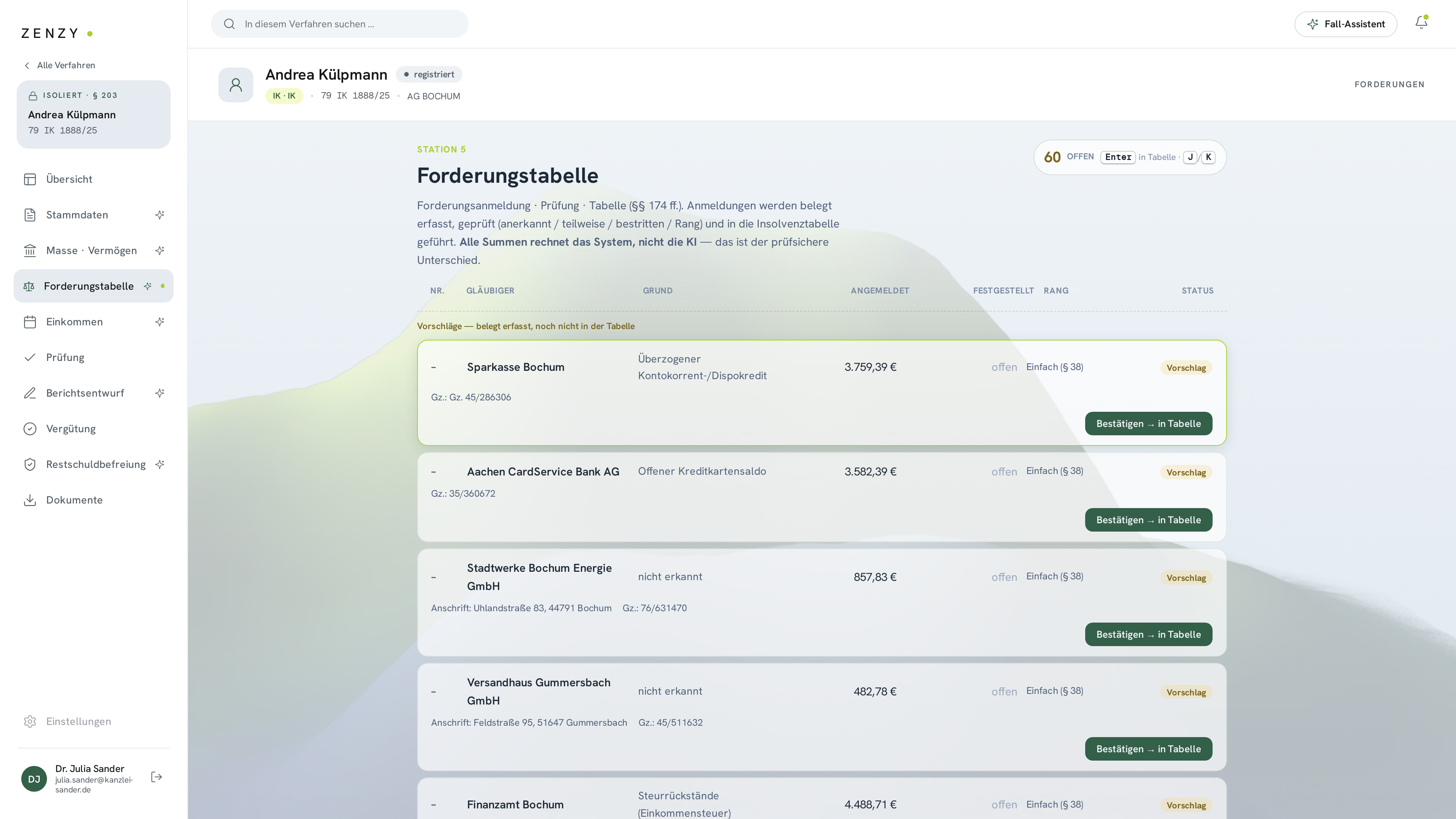Open the notifications bell

point(1421,23)
